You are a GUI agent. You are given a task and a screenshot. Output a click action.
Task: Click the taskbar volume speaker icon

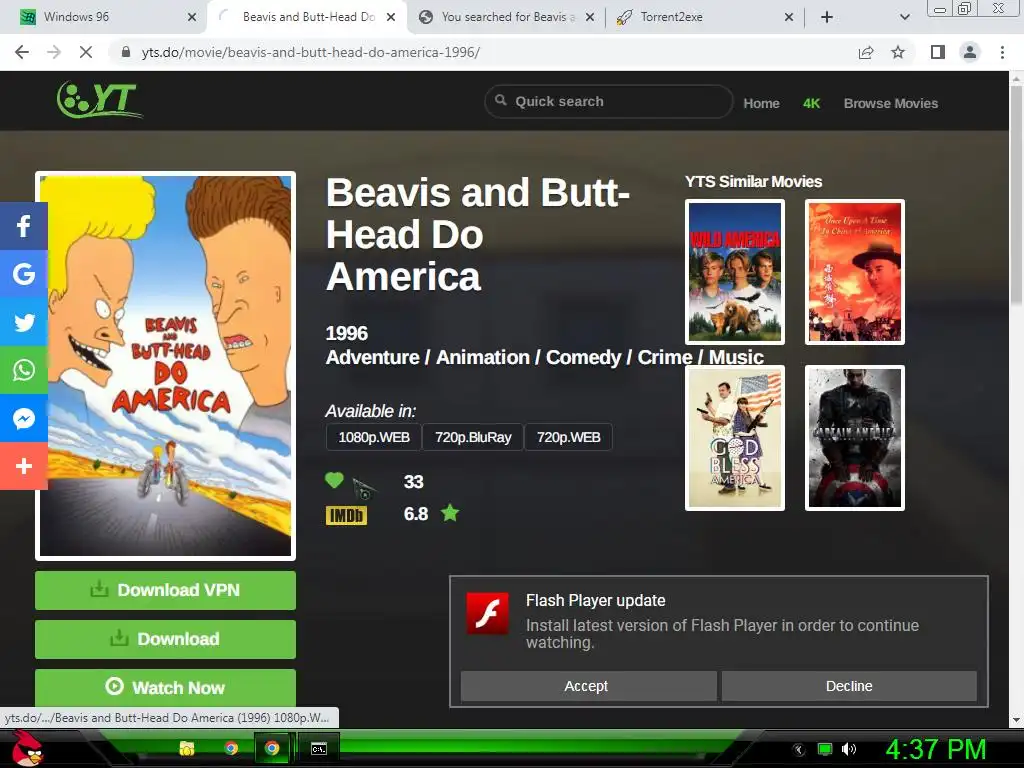tap(849, 749)
